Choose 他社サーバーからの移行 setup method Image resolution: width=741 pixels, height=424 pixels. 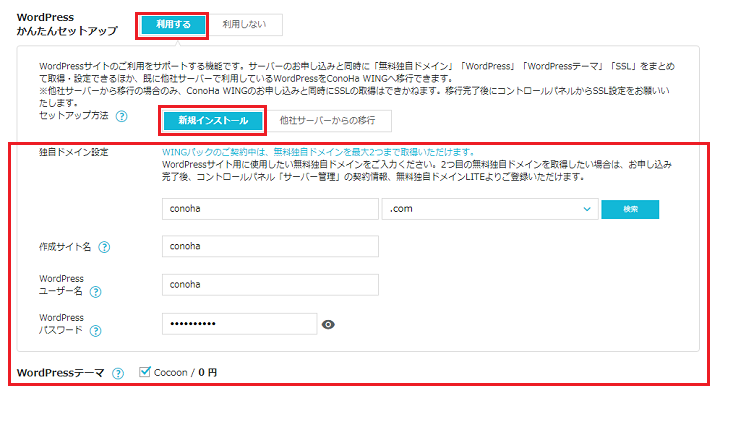tap(327, 121)
